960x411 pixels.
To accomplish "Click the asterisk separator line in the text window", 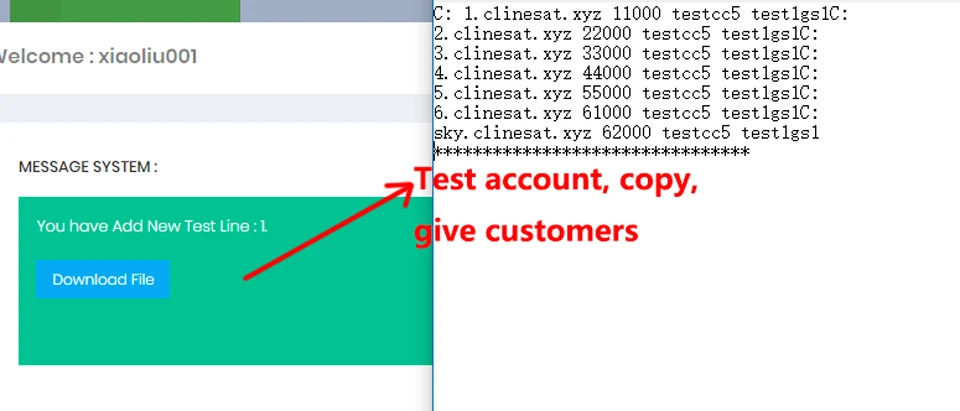I will (x=591, y=152).
